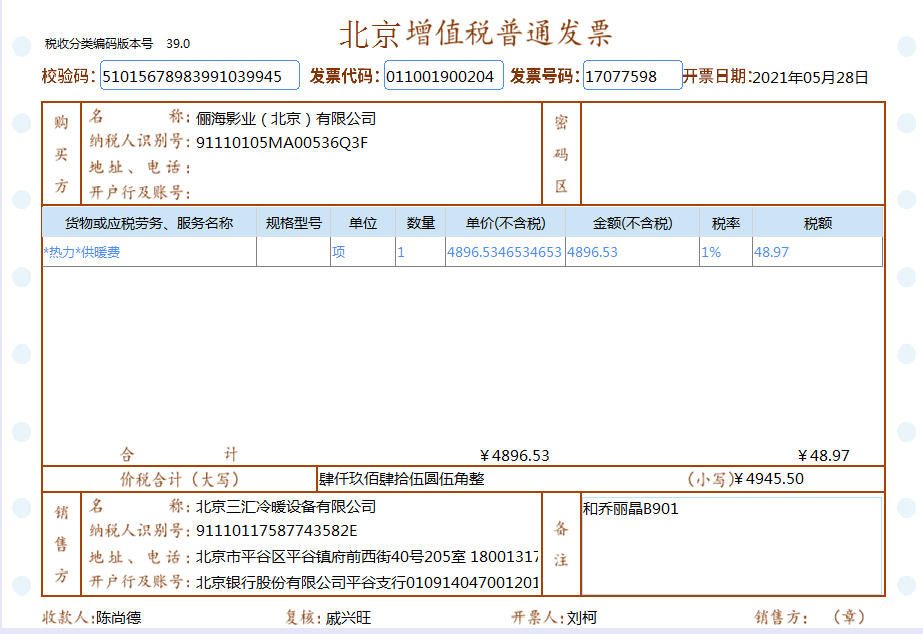Click the total ¥4945.50

coord(769,479)
